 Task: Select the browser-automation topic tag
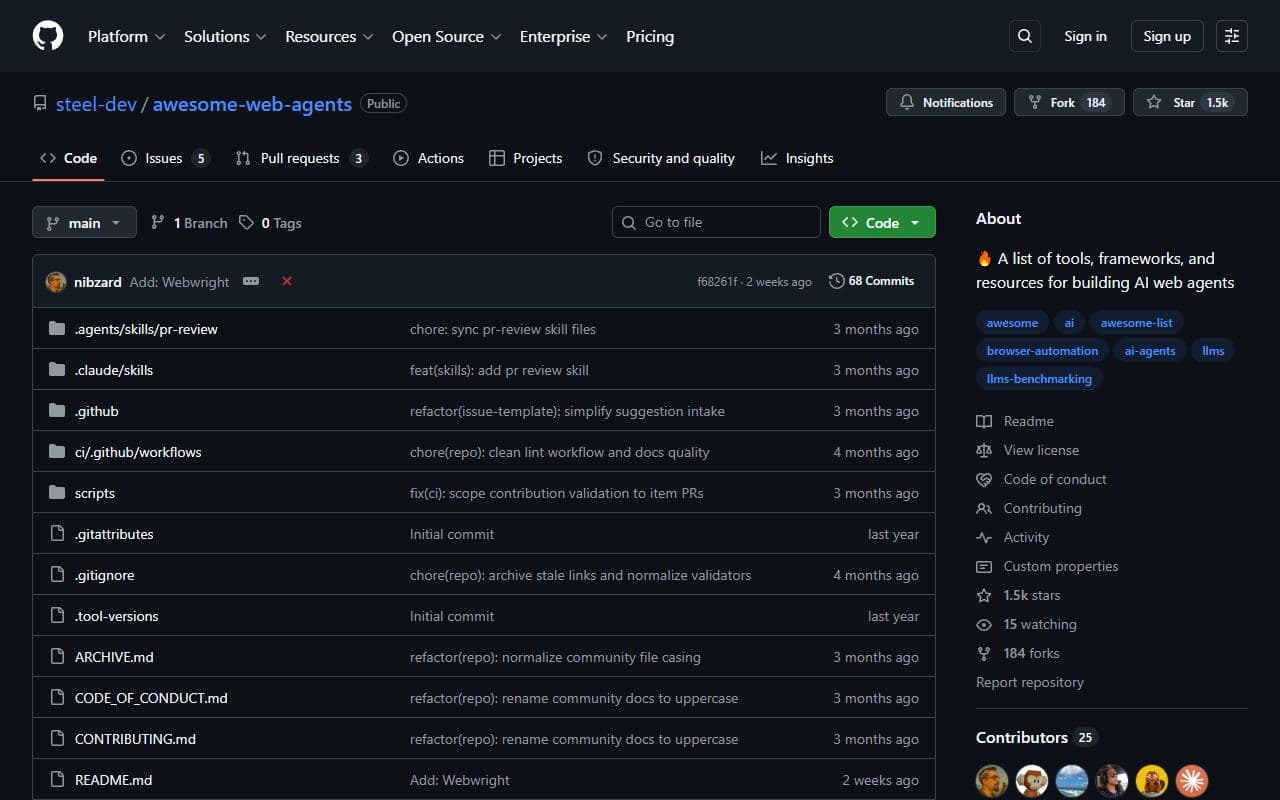1042,351
